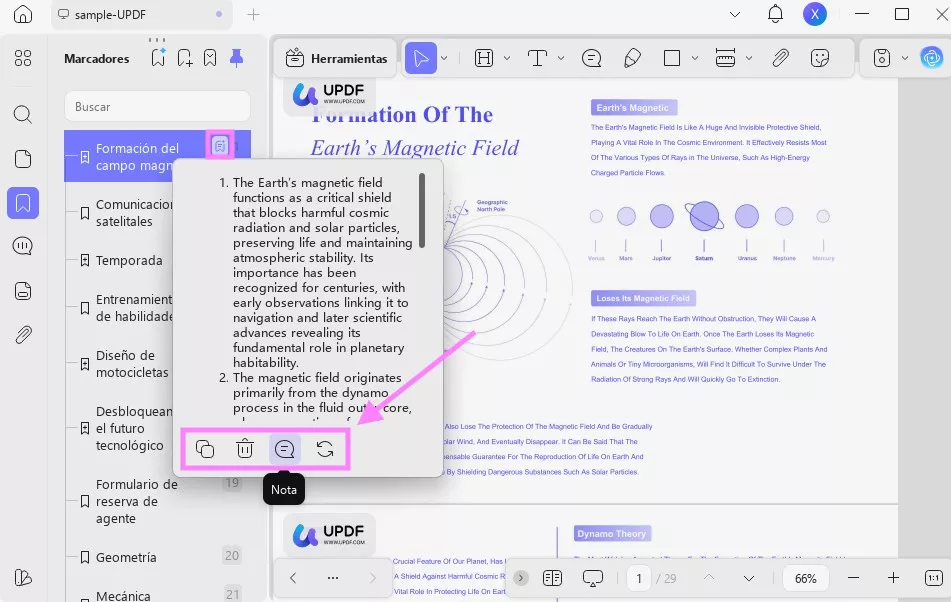Open the user account avatar X
This screenshot has height=602, width=951.
[x=815, y=14]
